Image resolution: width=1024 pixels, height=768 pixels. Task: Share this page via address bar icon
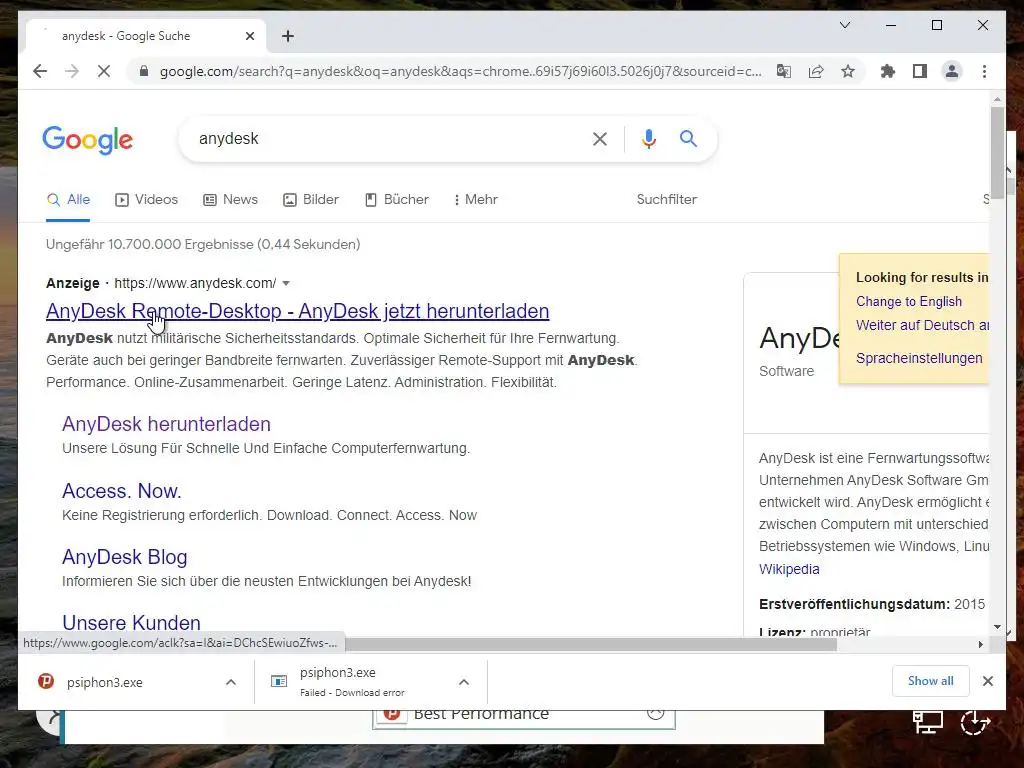[816, 71]
